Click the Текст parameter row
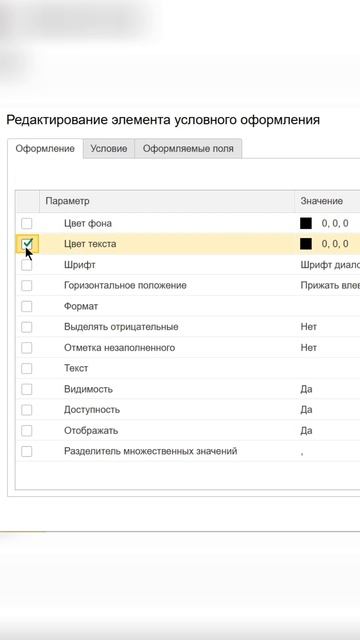The image size is (360, 640). click(x=188, y=369)
